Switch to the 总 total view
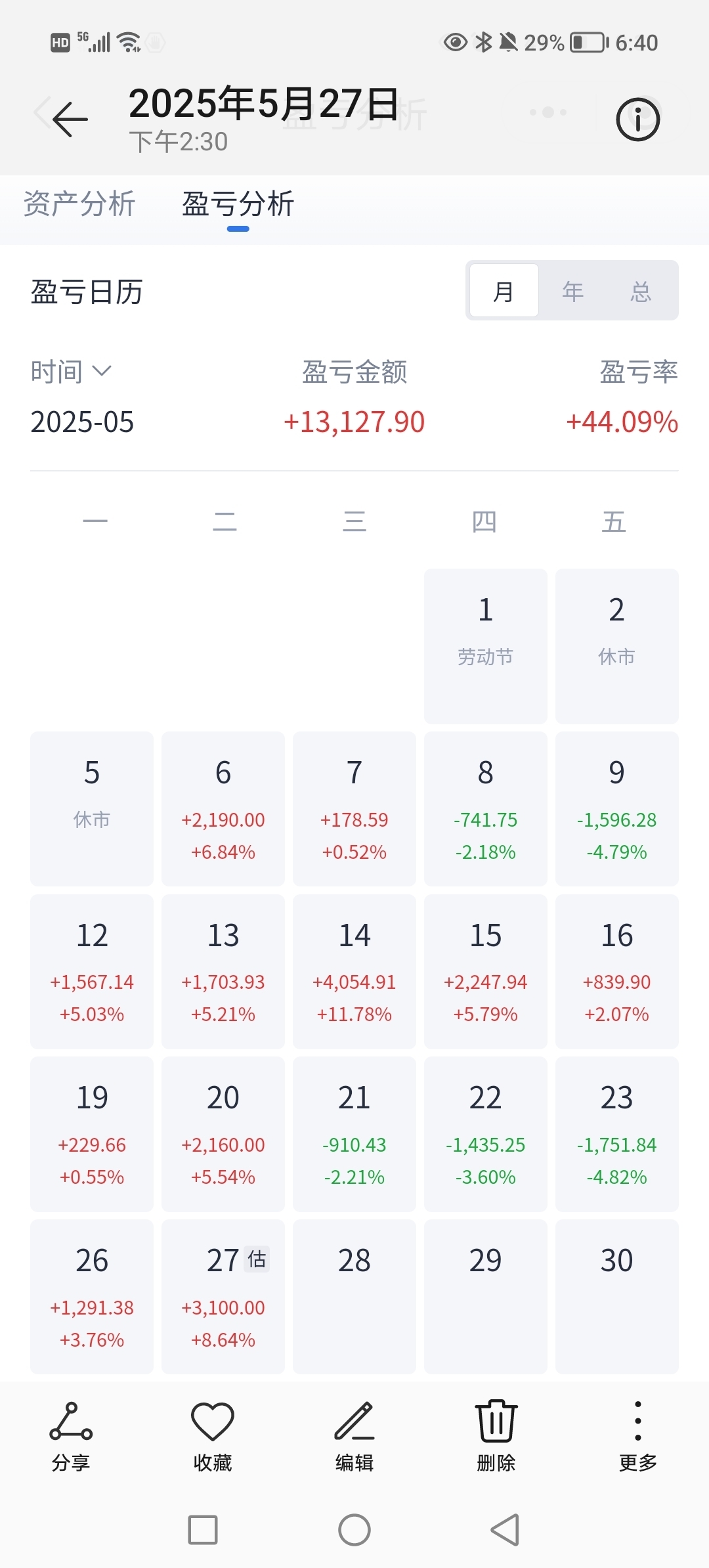This screenshot has height=1568, width=709. click(641, 291)
